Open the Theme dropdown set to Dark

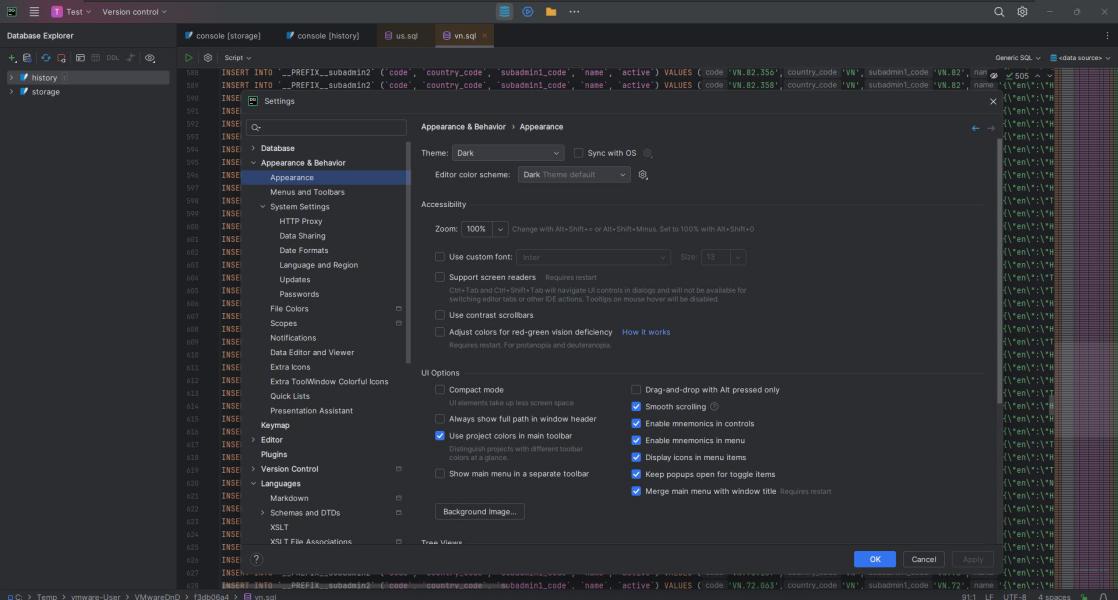(508, 153)
